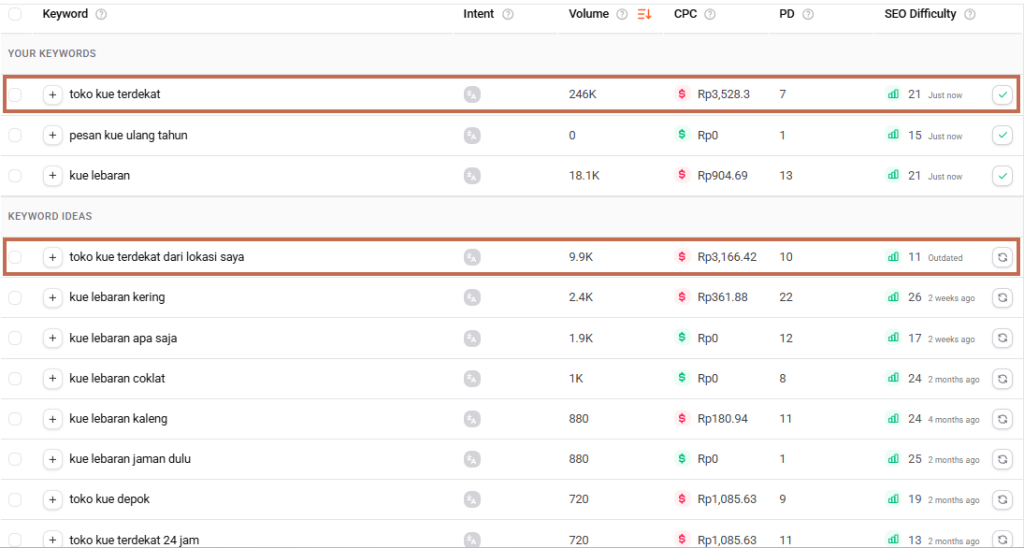
Task: Check the box for pesan kue ulang tahun
Action: pyautogui.click(x=15, y=136)
